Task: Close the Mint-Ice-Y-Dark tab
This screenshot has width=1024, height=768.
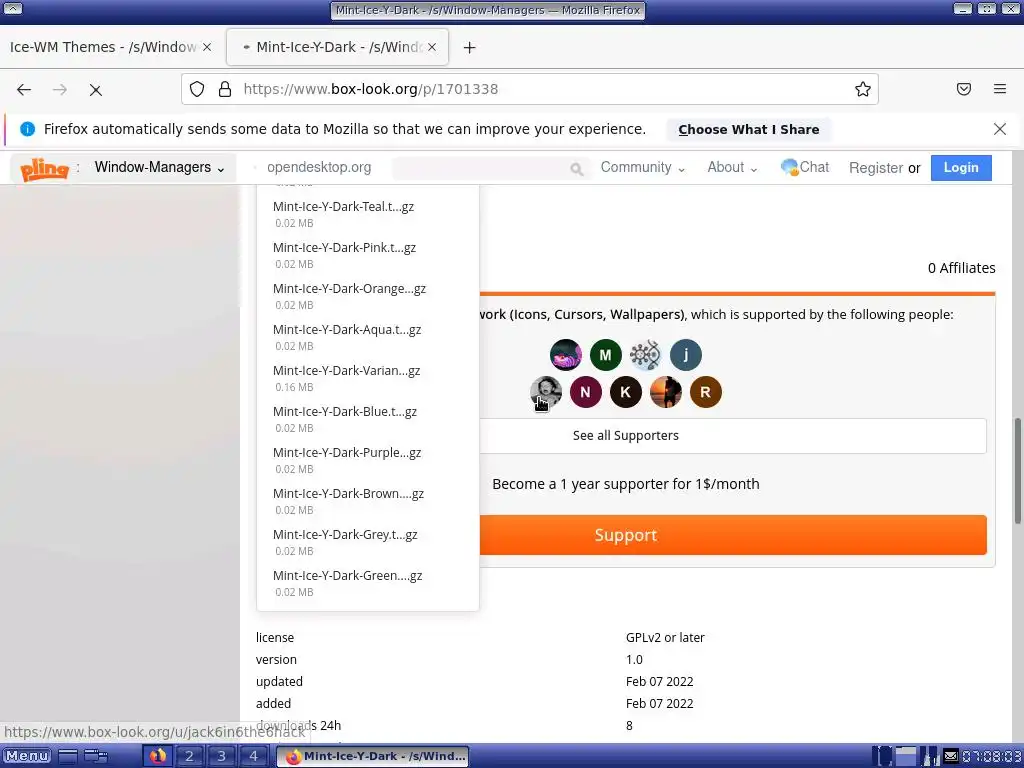Action: (432, 47)
